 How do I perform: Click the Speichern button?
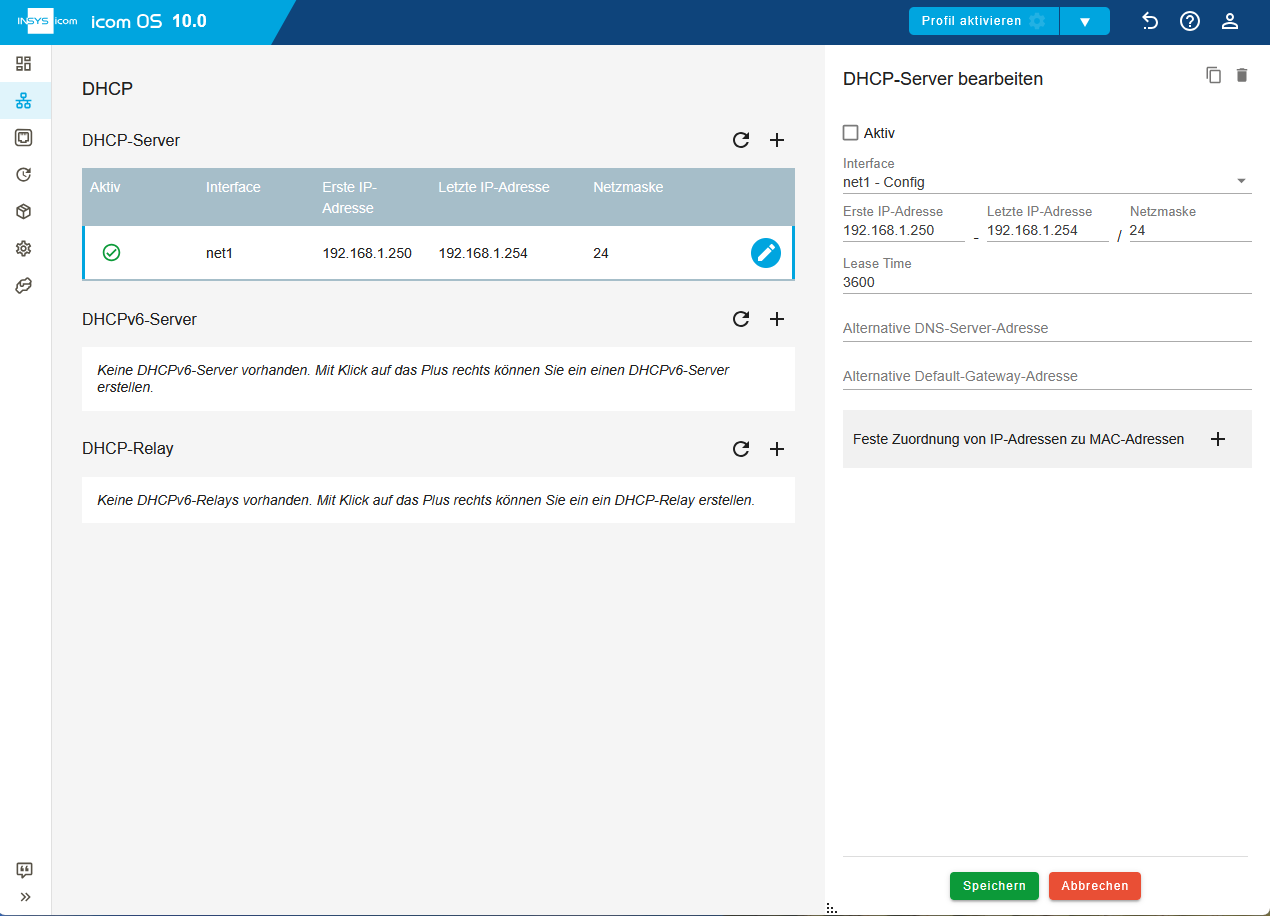tap(994, 886)
